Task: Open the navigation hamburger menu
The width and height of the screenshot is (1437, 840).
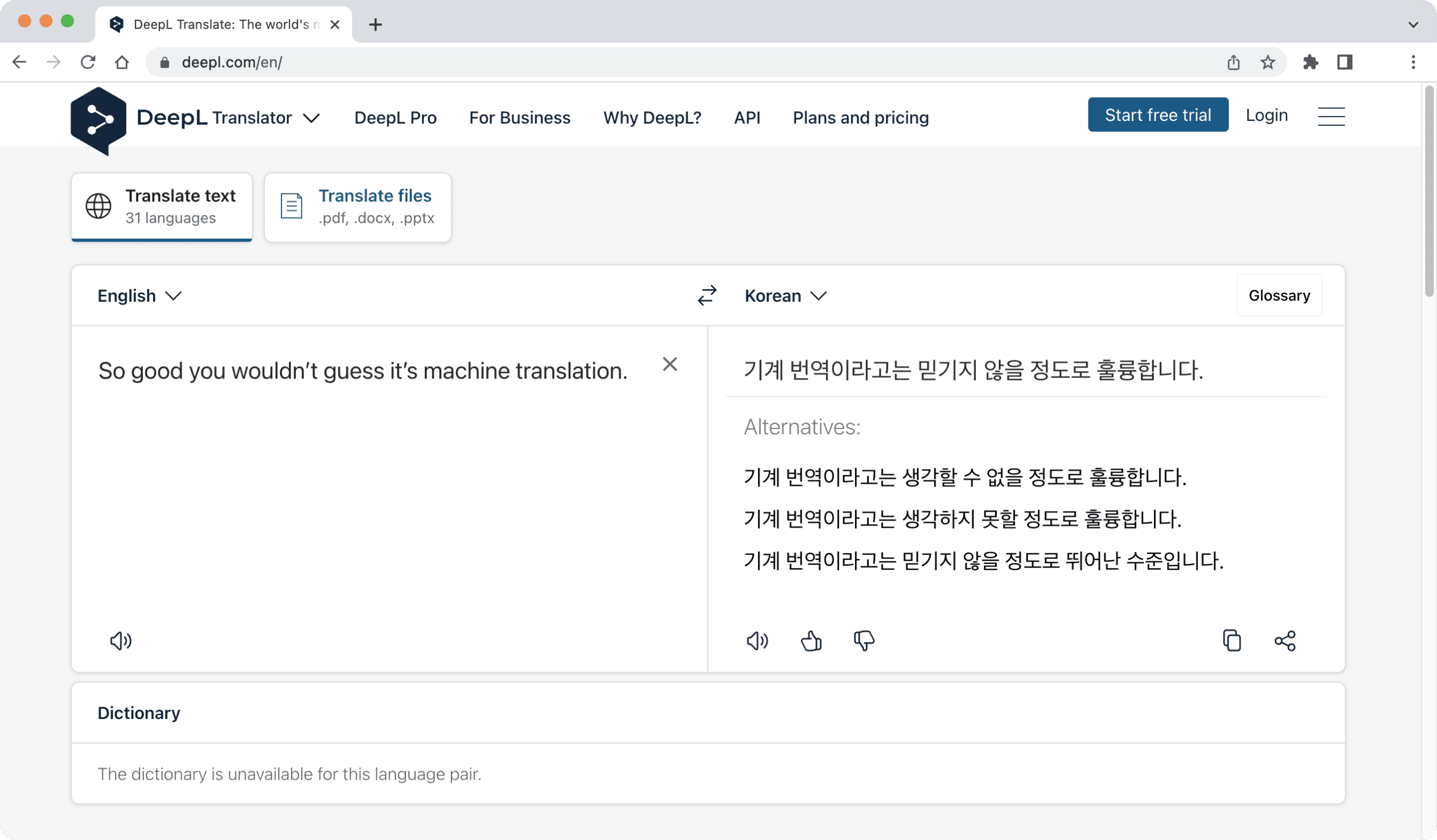Action: [x=1332, y=115]
